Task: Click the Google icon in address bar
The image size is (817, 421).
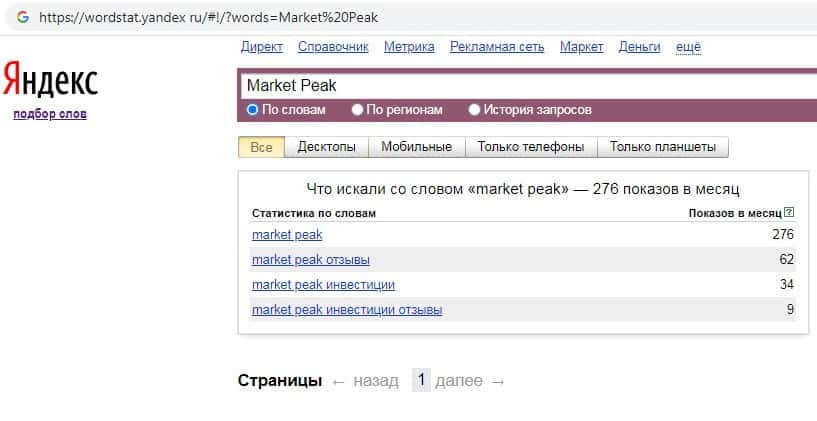Action: 22,17
